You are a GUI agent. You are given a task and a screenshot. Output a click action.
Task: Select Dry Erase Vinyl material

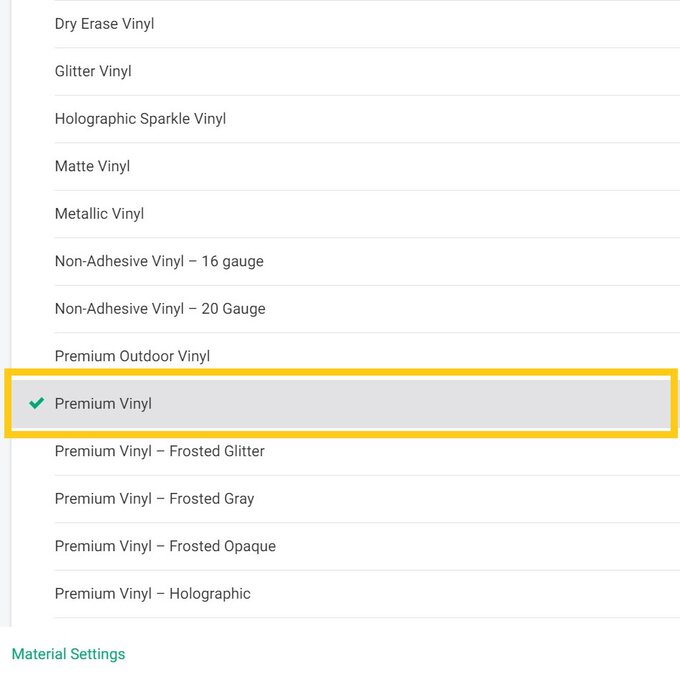pyautogui.click(x=105, y=24)
